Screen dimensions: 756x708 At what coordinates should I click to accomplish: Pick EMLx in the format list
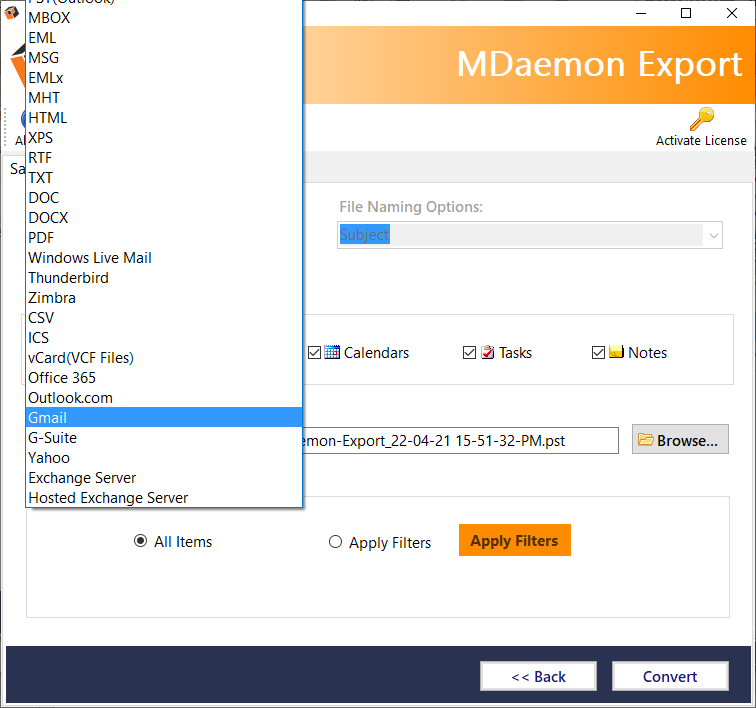(164, 78)
